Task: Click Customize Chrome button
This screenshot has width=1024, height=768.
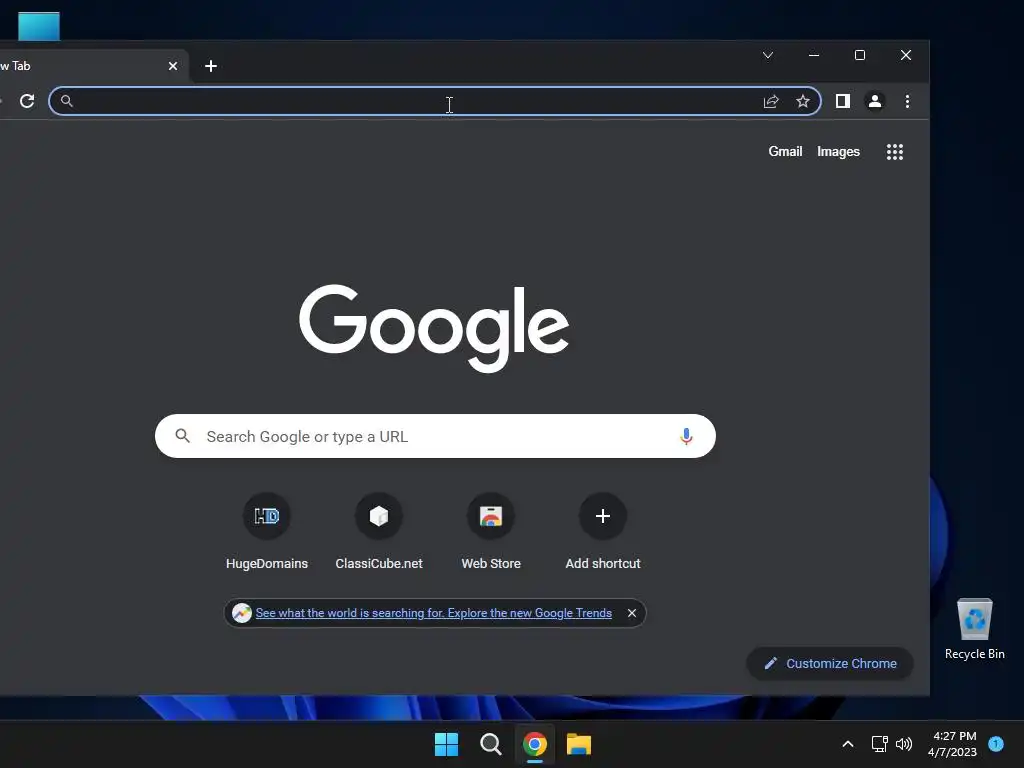Action: [x=829, y=664]
